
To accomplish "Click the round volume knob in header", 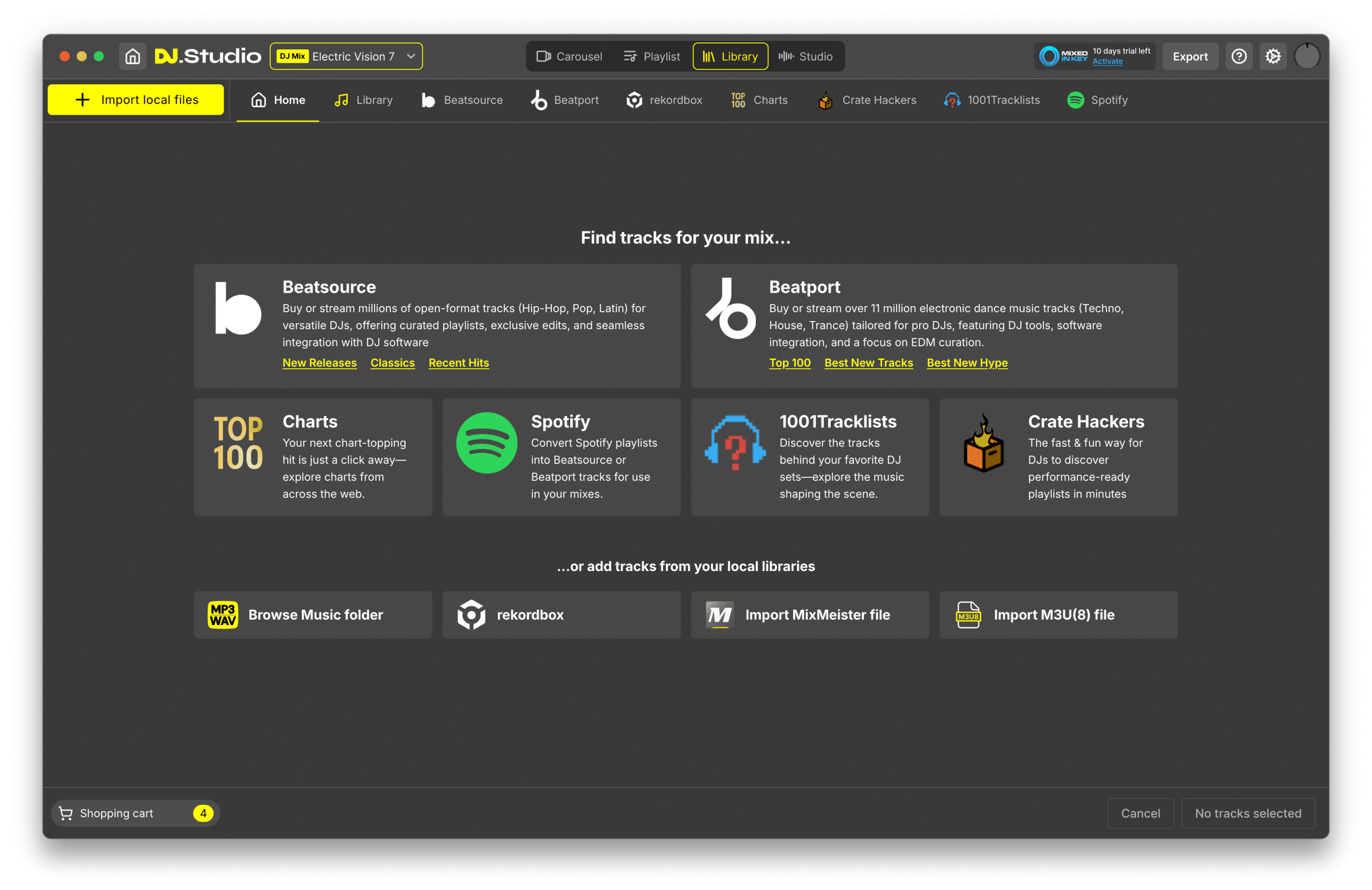I will coord(1307,56).
